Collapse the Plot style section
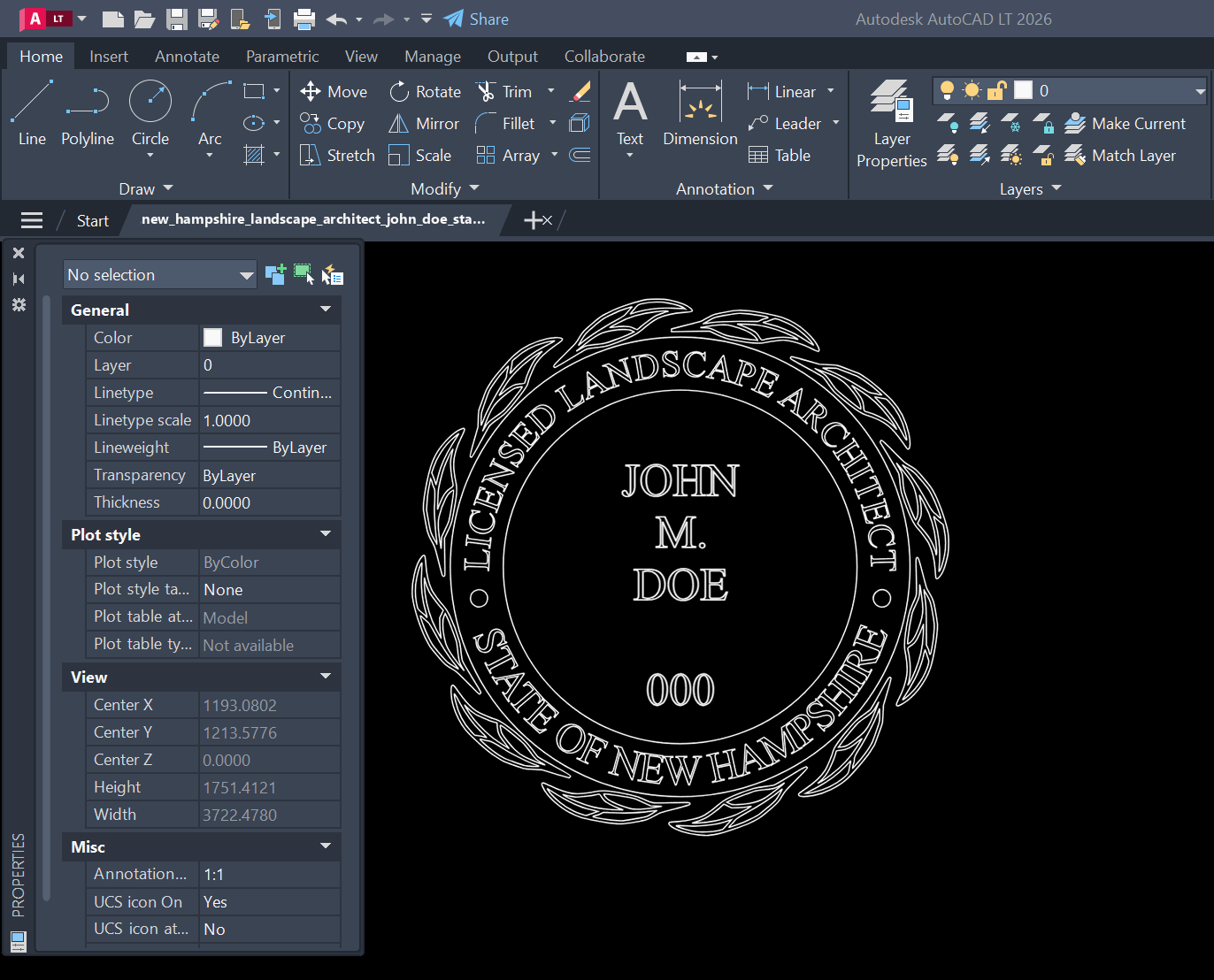This screenshot has width=1214, height=980. click(326, 534)
